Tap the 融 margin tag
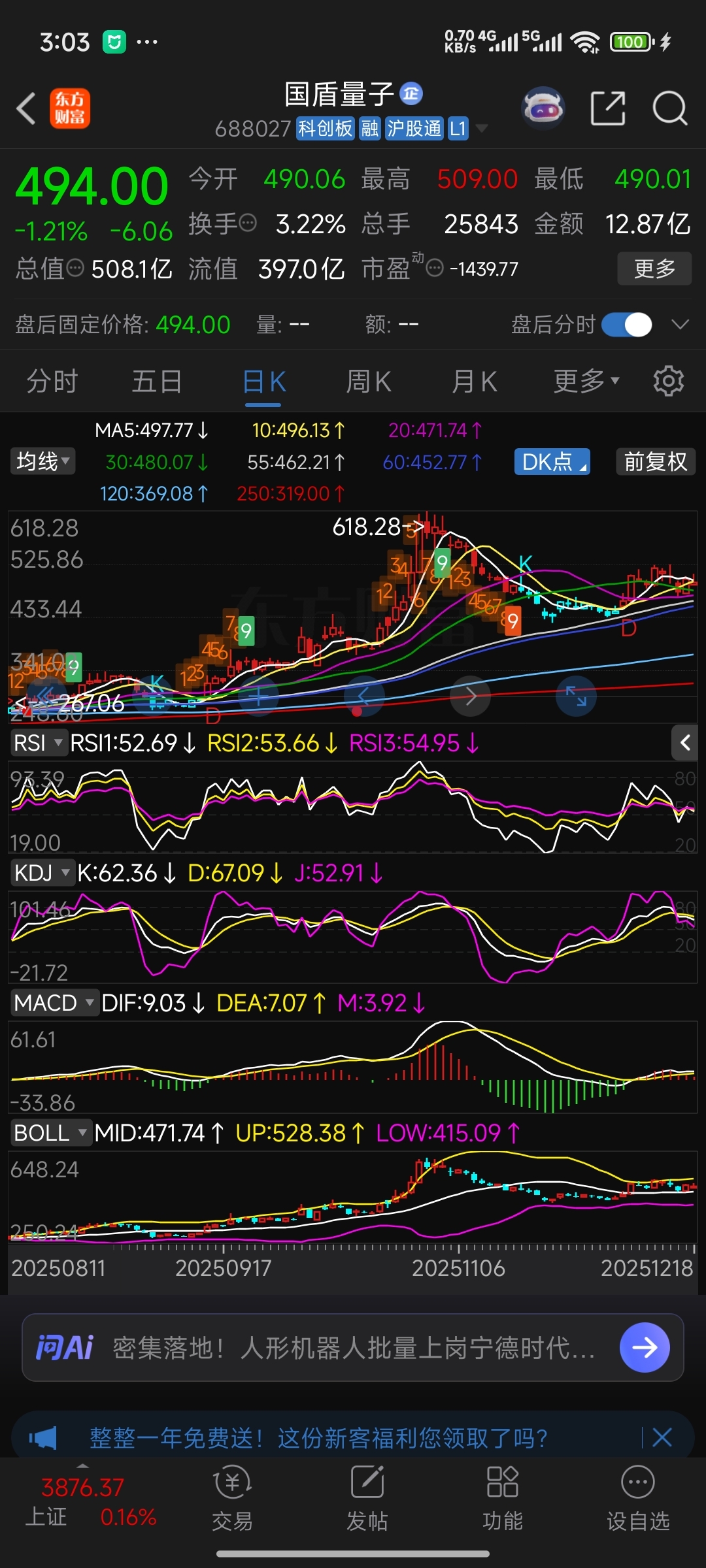 pyautogui.click(x=369, y=128)
